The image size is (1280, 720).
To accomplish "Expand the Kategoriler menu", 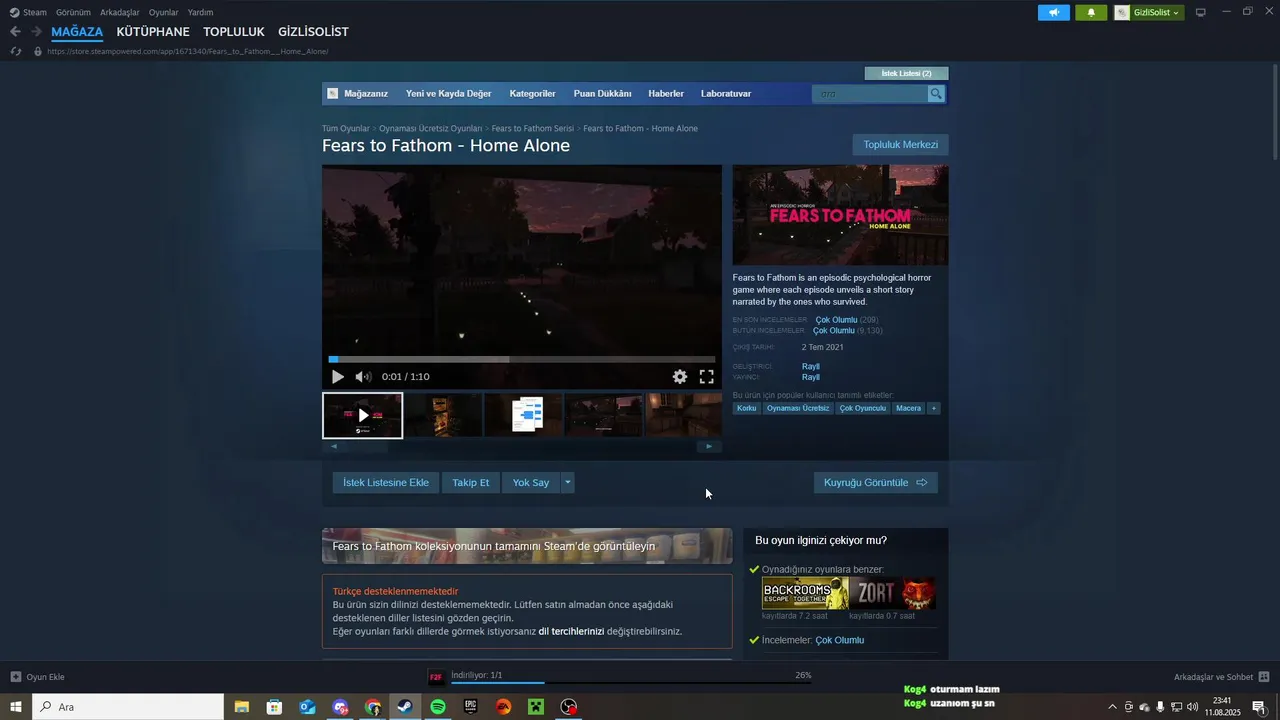I will click(532, 94).
